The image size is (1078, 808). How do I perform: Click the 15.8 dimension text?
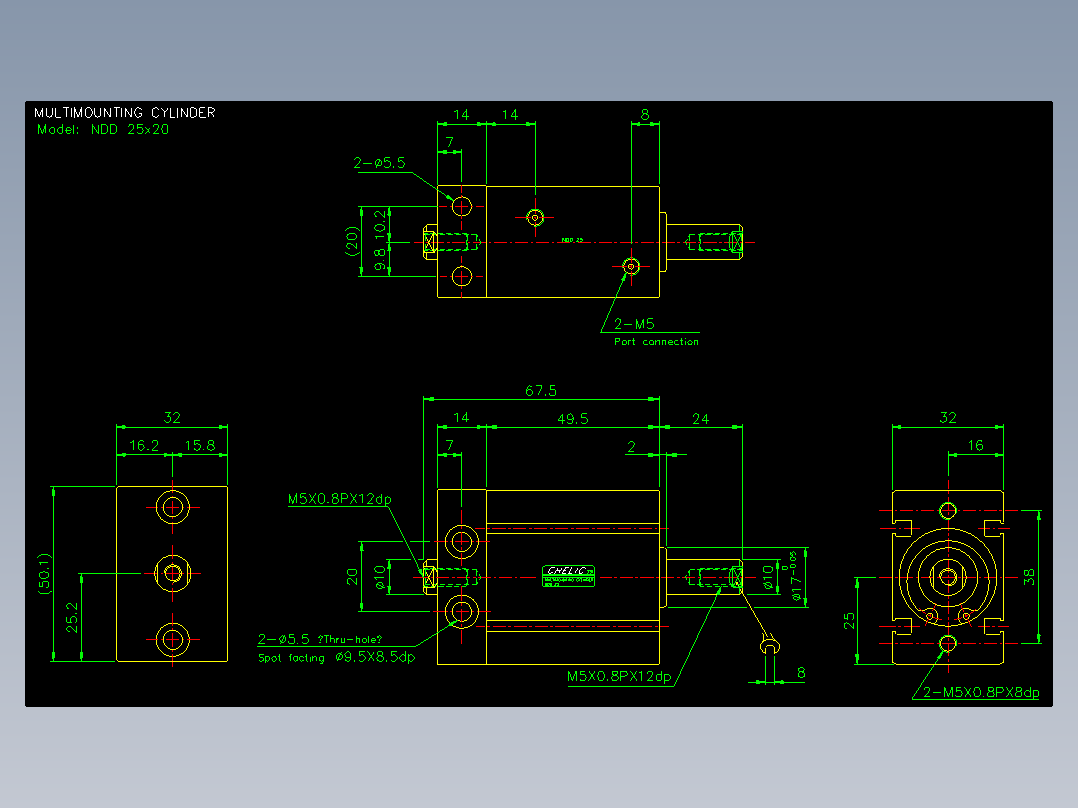(200, 446)
